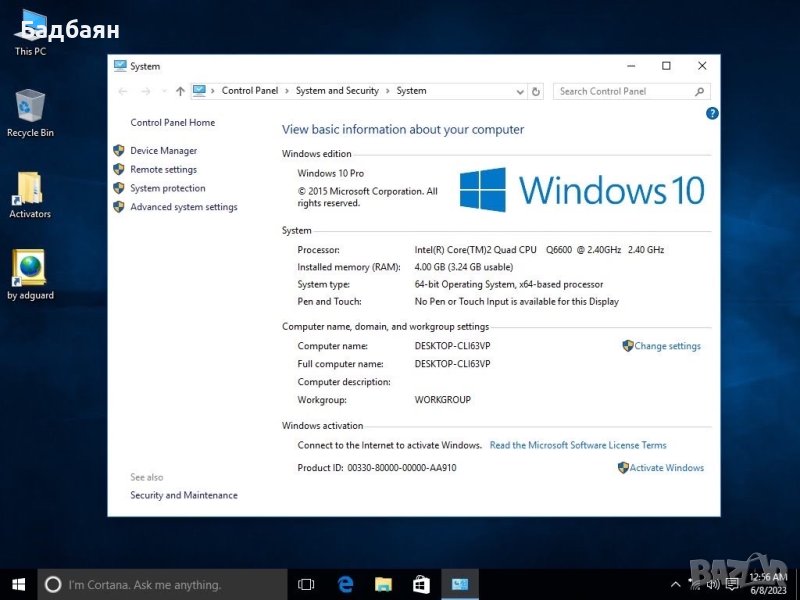The height and width of the screenshot is (600, 800).
Task: Expand the chevron after System and Security
Action: click(388, 91)
